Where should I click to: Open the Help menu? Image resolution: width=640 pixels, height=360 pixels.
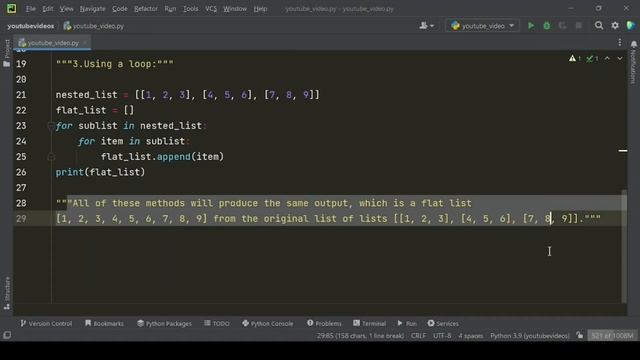click(x=260, y=9)
